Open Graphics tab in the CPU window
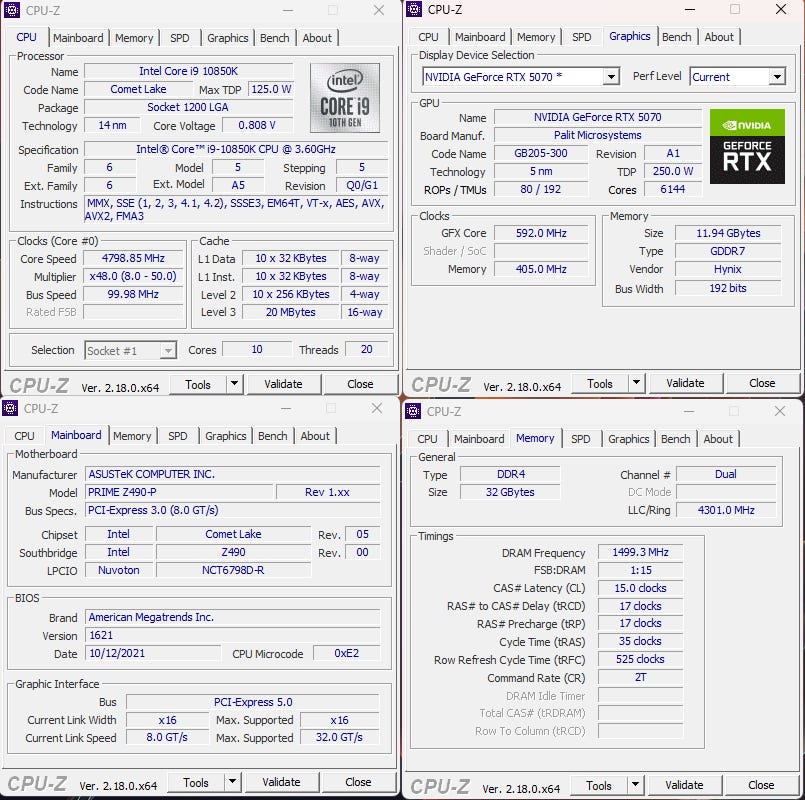Viewport: 805px width, 800px height. [227, 38]
